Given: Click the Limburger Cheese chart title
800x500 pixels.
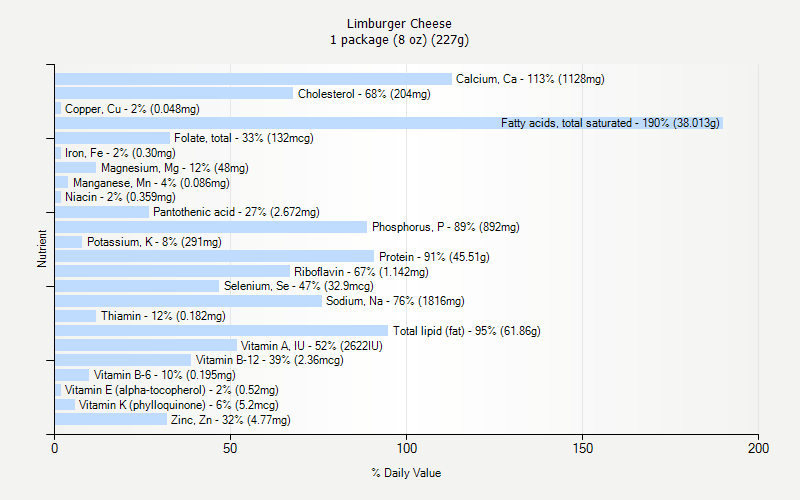Looking at the screenshot, I should coord(399,23).
